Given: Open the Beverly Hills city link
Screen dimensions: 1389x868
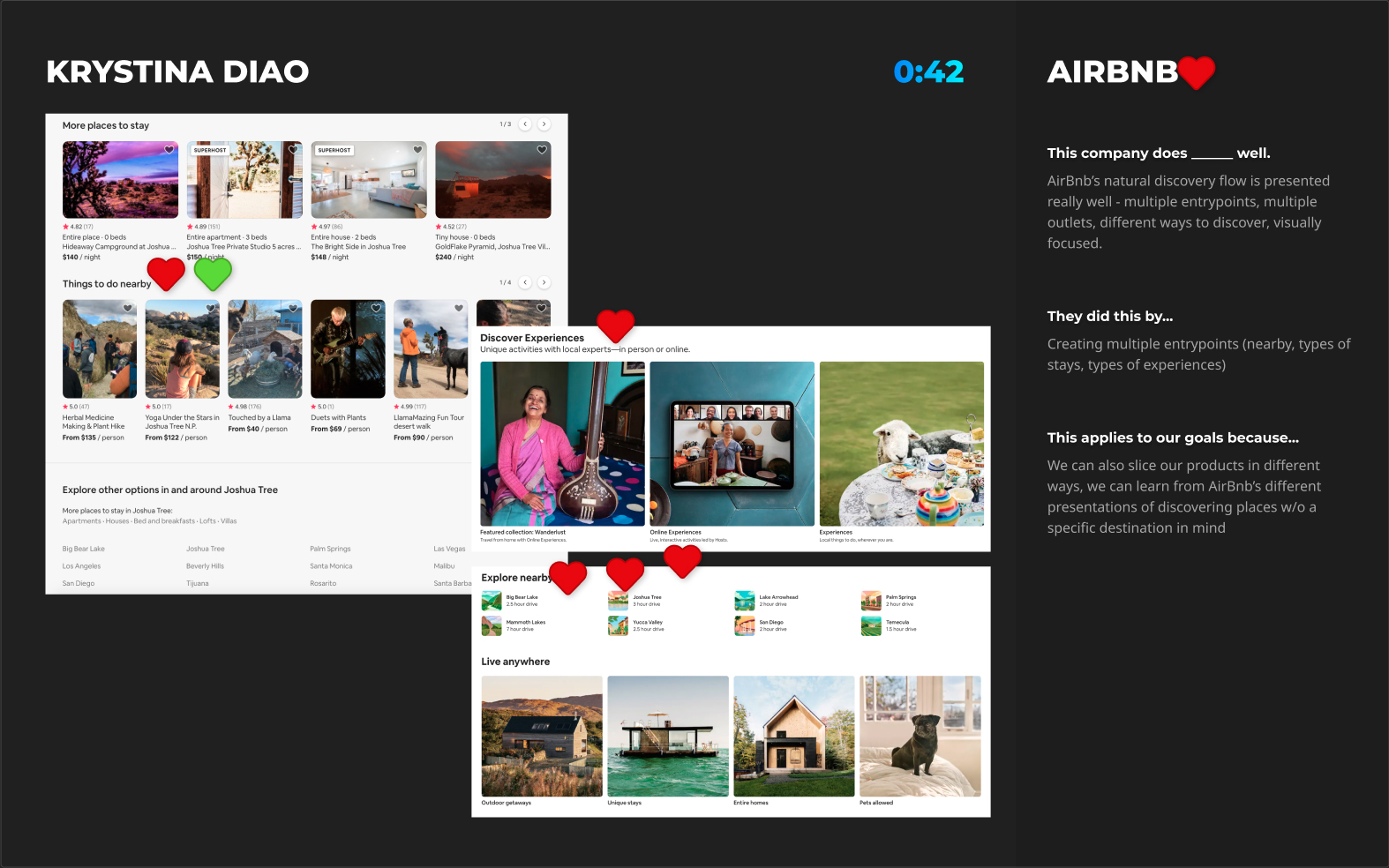Looking at the screenshot, I should (205, 566).
